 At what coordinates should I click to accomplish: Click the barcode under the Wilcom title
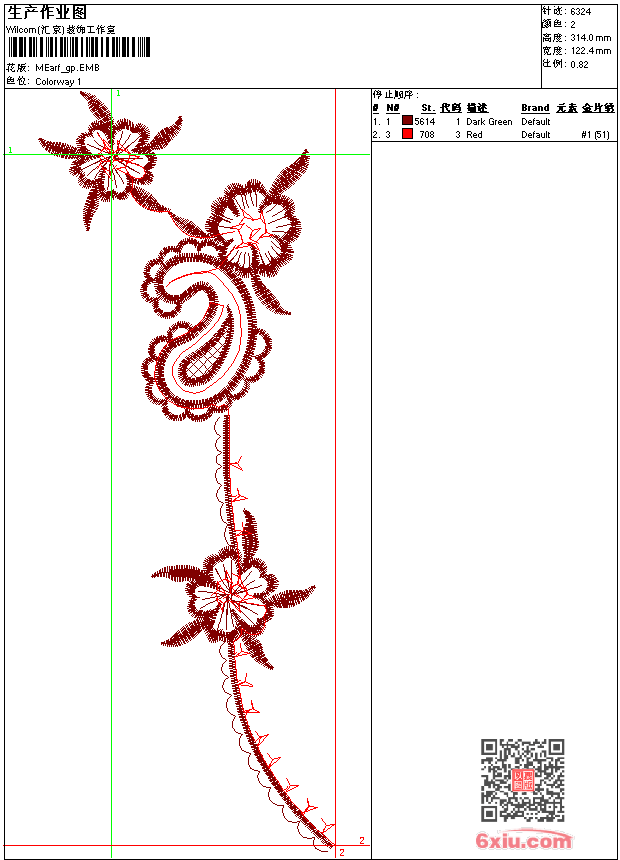[78, 48]
